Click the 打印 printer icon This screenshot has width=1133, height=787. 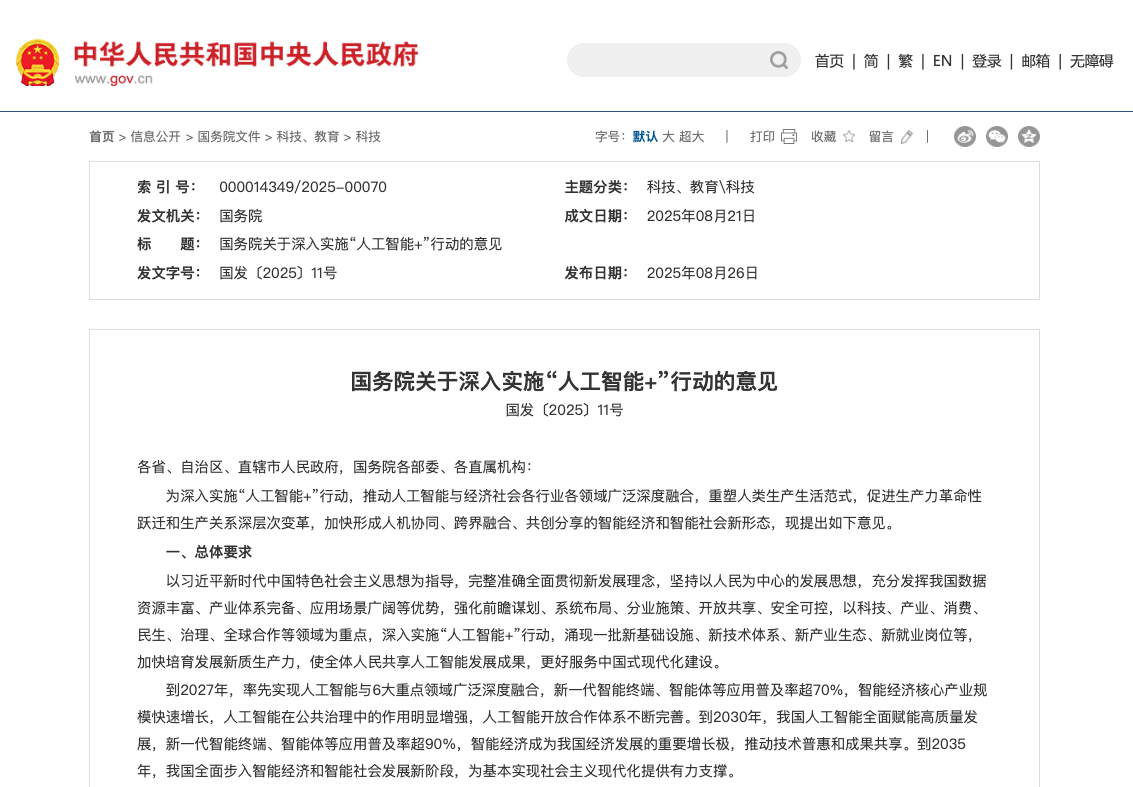tap(790, 136)
